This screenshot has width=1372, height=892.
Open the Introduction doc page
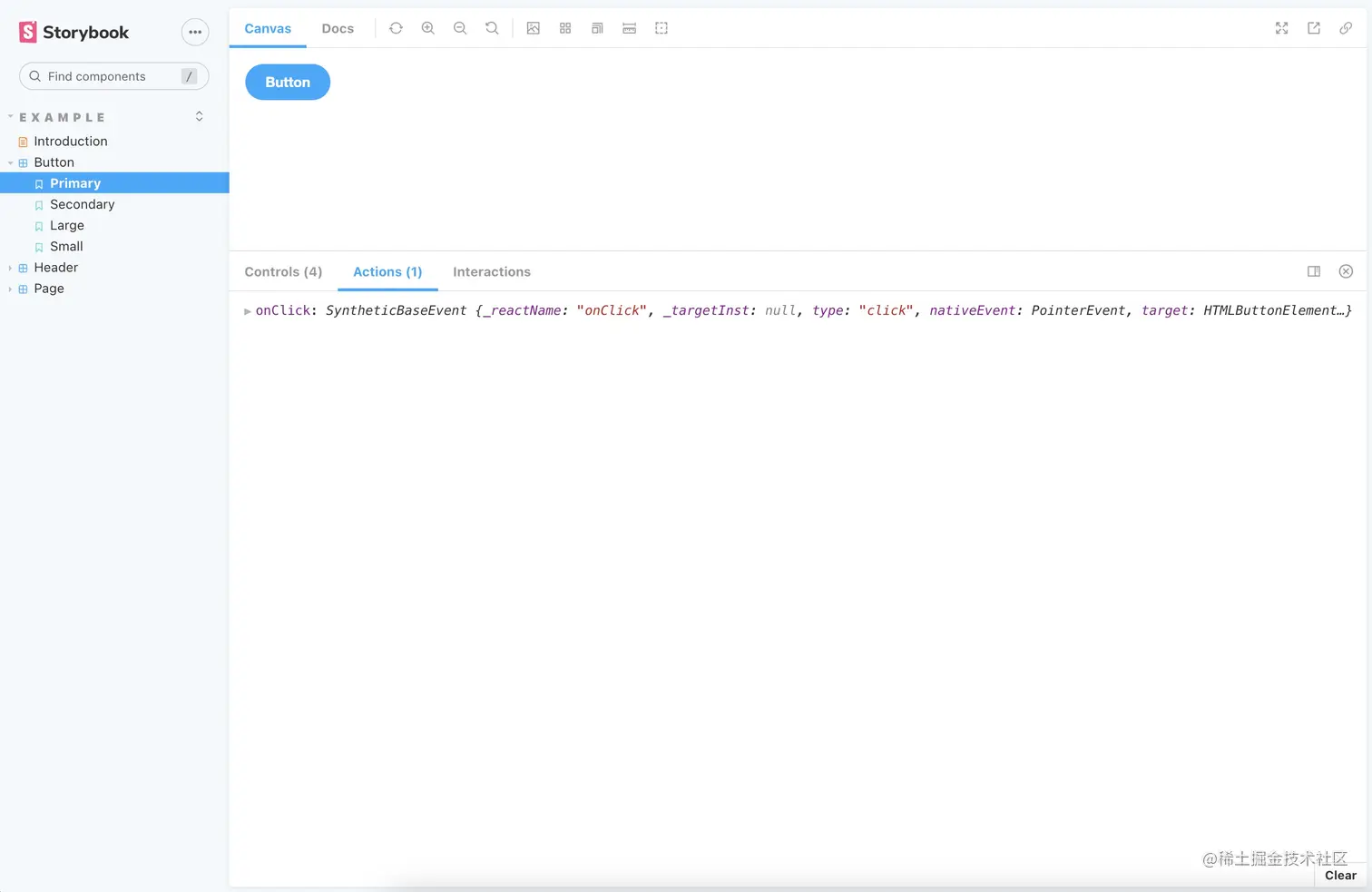pos(71,141)
